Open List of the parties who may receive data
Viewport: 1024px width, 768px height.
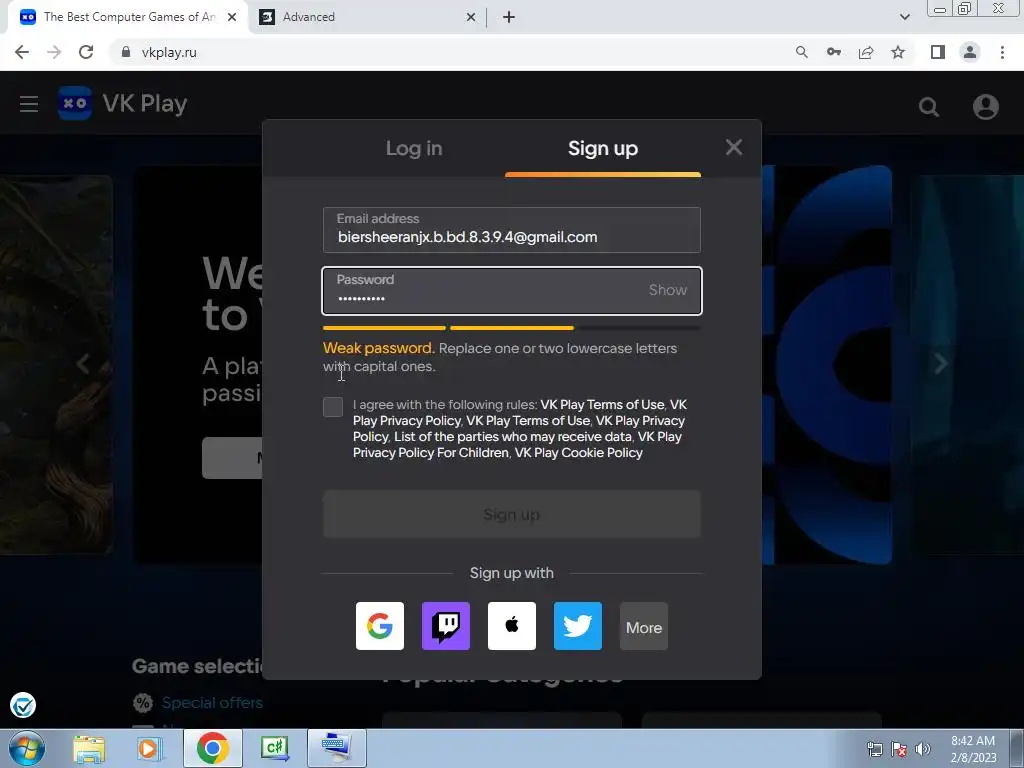[x=513, y=436]
